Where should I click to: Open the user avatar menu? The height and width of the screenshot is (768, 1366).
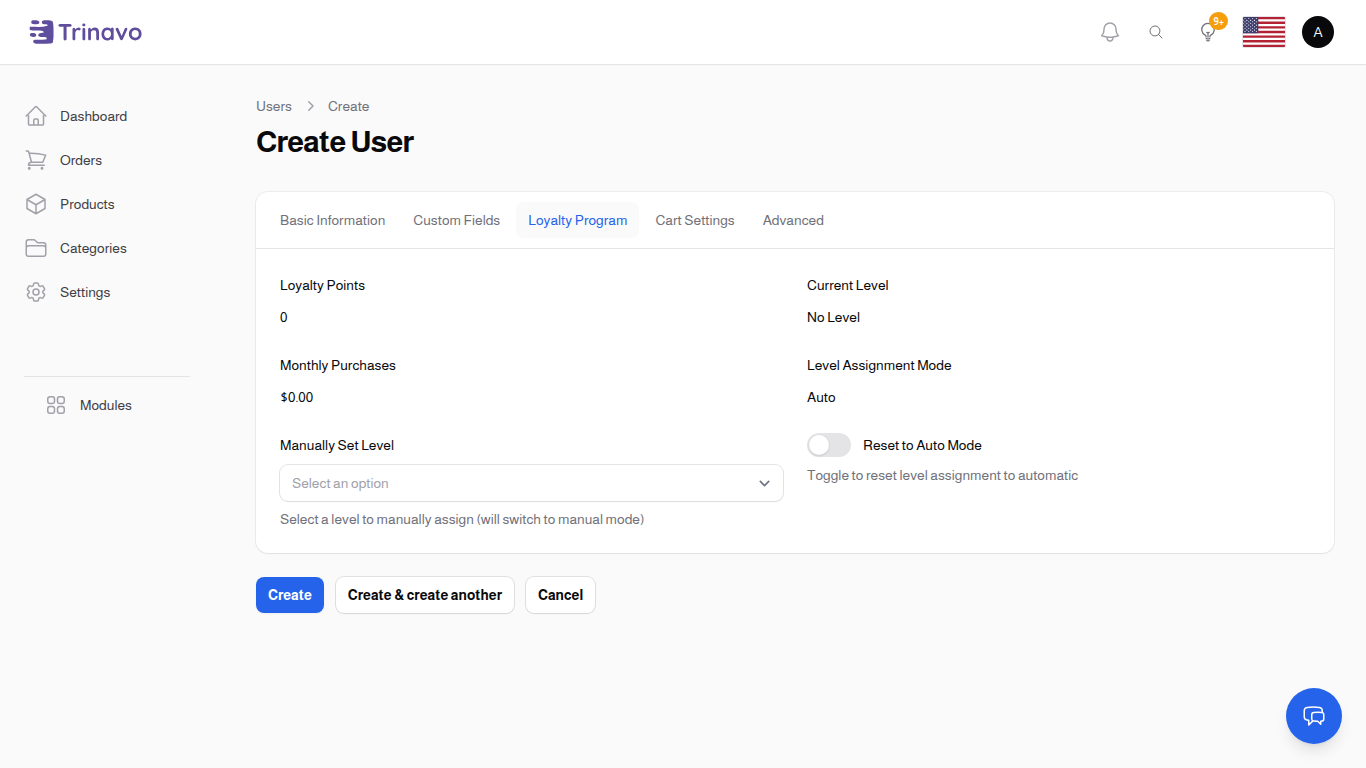(x=1317, y=32)
